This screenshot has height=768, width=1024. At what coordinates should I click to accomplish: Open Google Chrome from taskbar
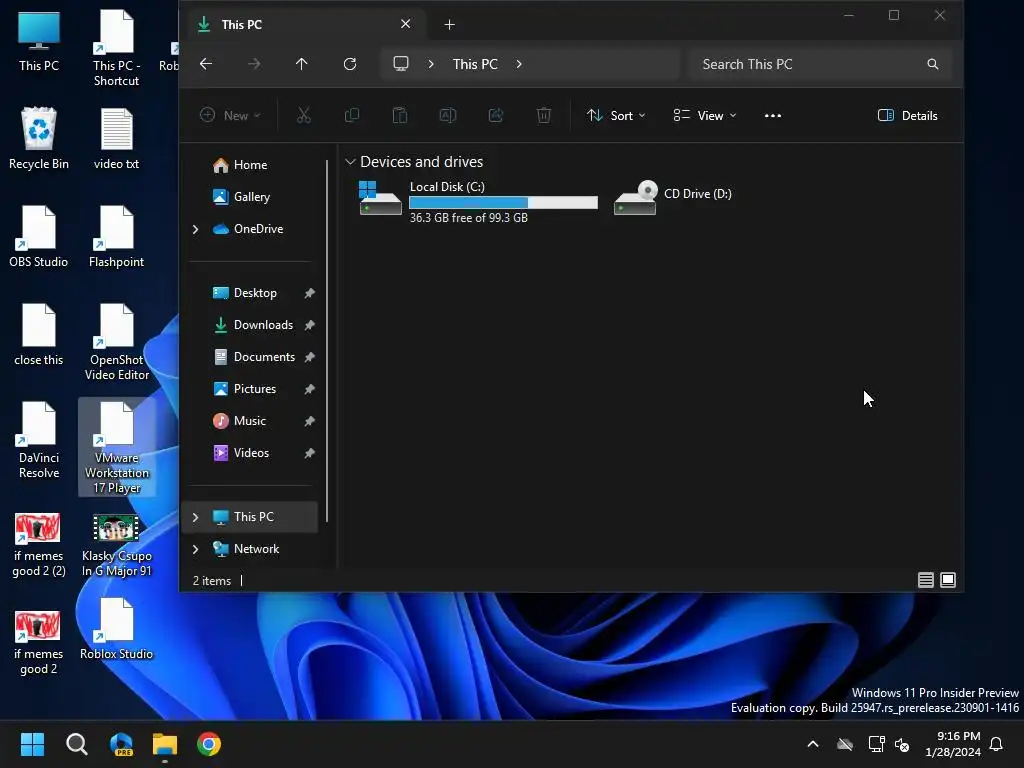point(209,744)
